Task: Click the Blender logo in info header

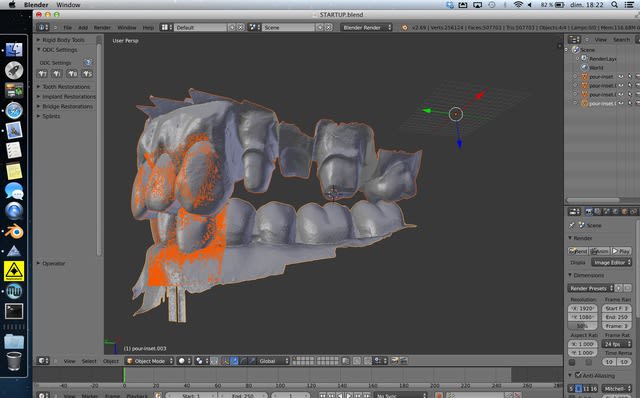Action: [404, 27]
